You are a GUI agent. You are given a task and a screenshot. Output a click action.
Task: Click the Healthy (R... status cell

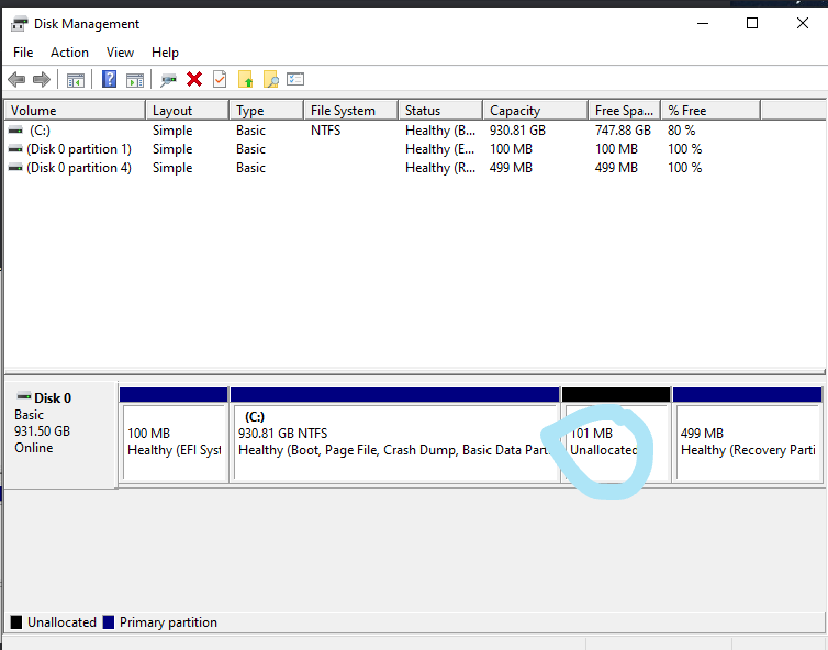pyautogui.click(x=440, y=167)
